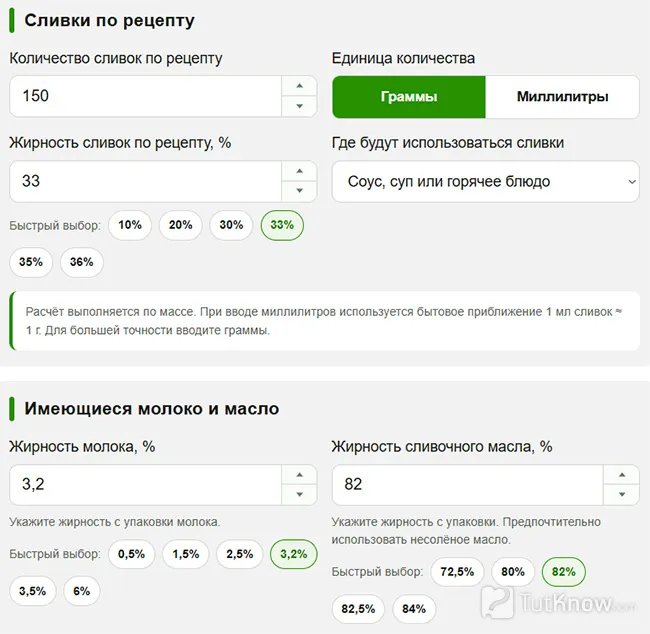
Task: Lower recipe cream fat percentage stepper
Action: tap(299, 191)
